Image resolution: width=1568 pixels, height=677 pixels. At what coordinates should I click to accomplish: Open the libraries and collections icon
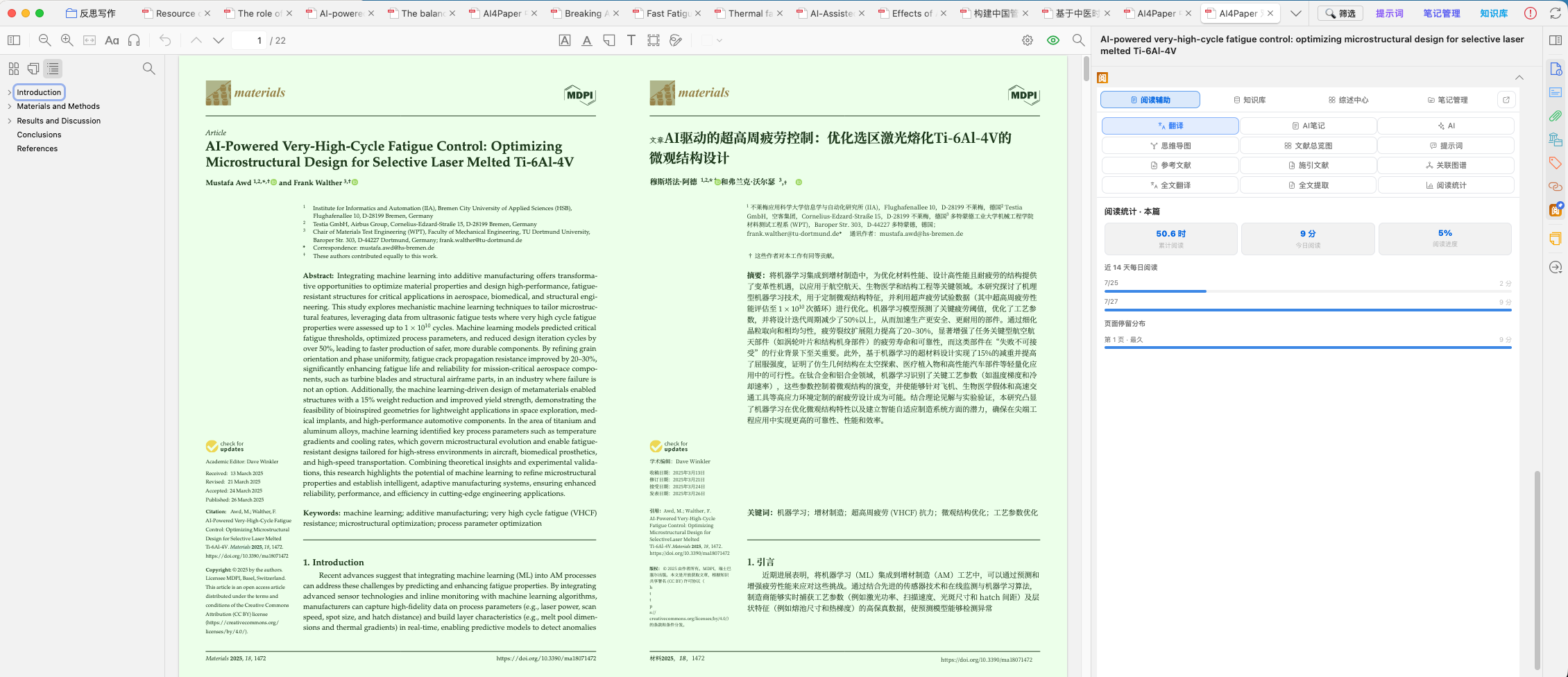(1556, 139)
